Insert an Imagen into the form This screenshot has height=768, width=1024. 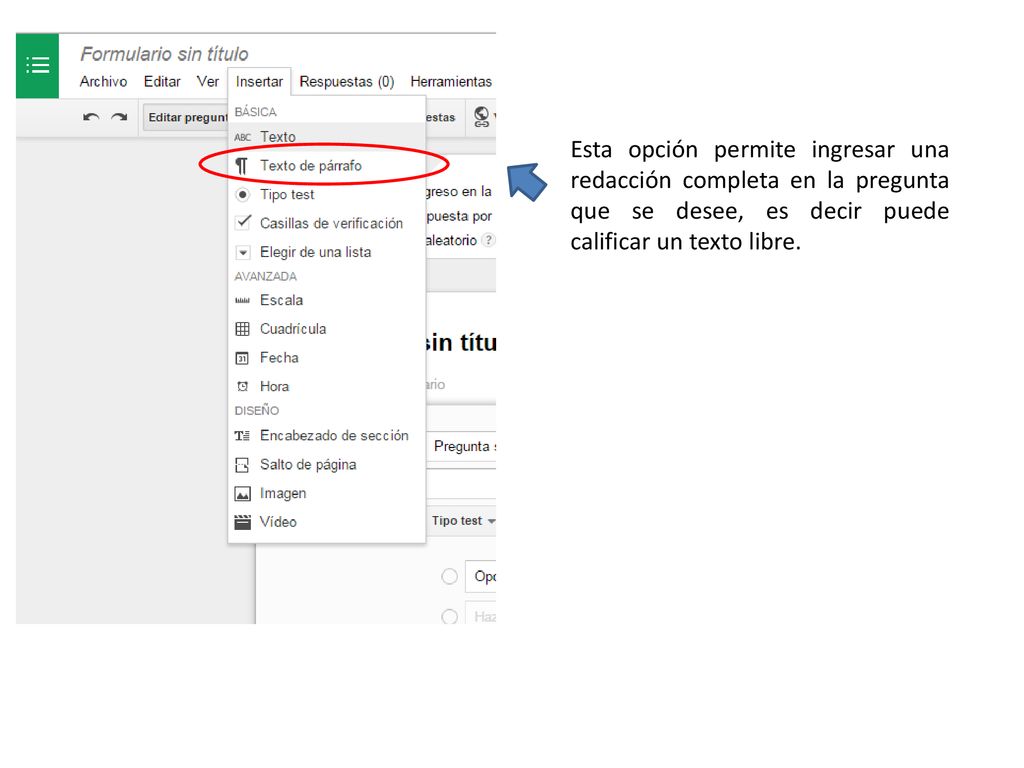click(327, 494)
